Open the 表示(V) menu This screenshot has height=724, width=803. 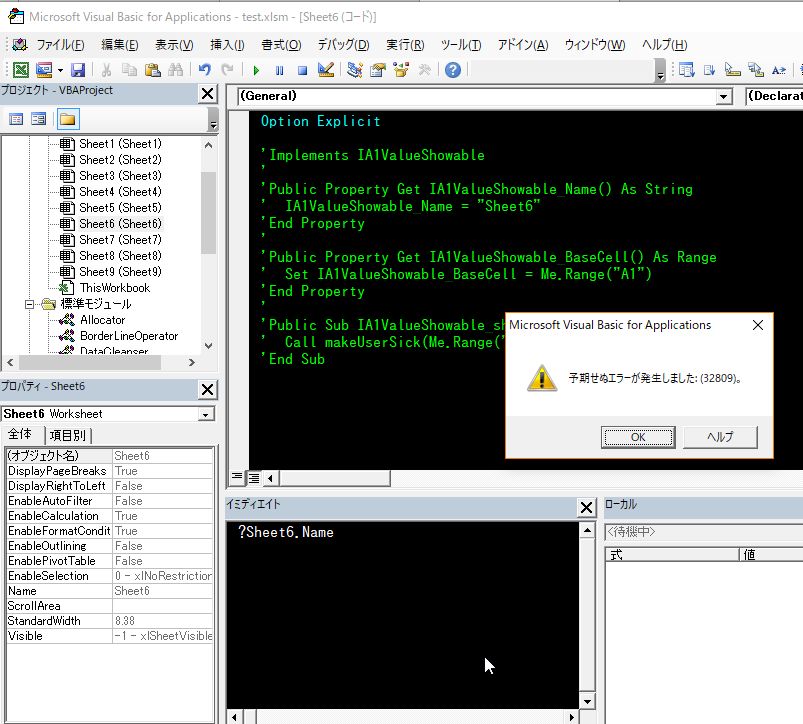pos(174,45)
